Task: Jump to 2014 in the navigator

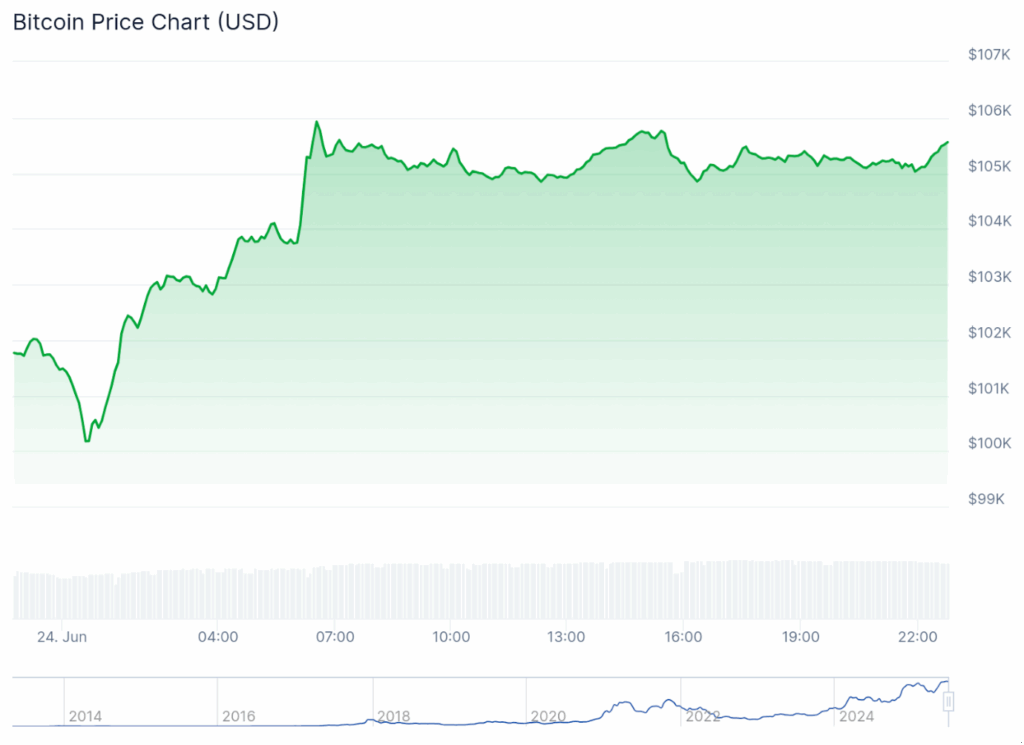Action: click(85, 716)
